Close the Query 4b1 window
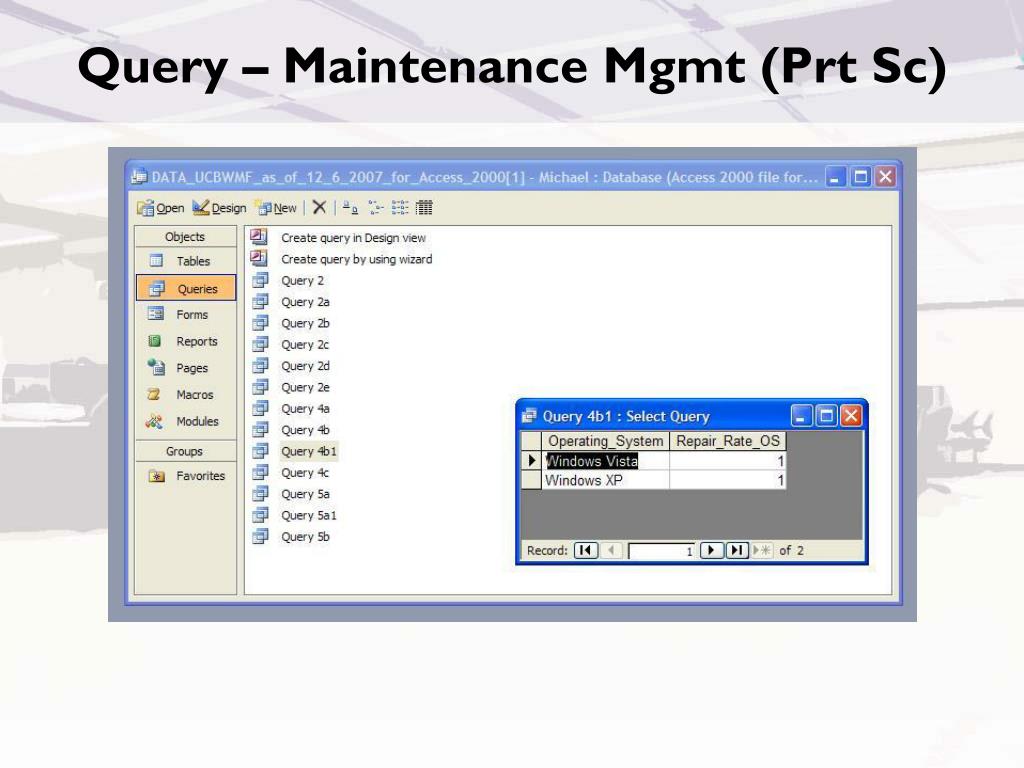This screenshot has width=1024, height=768. [851, 416]
